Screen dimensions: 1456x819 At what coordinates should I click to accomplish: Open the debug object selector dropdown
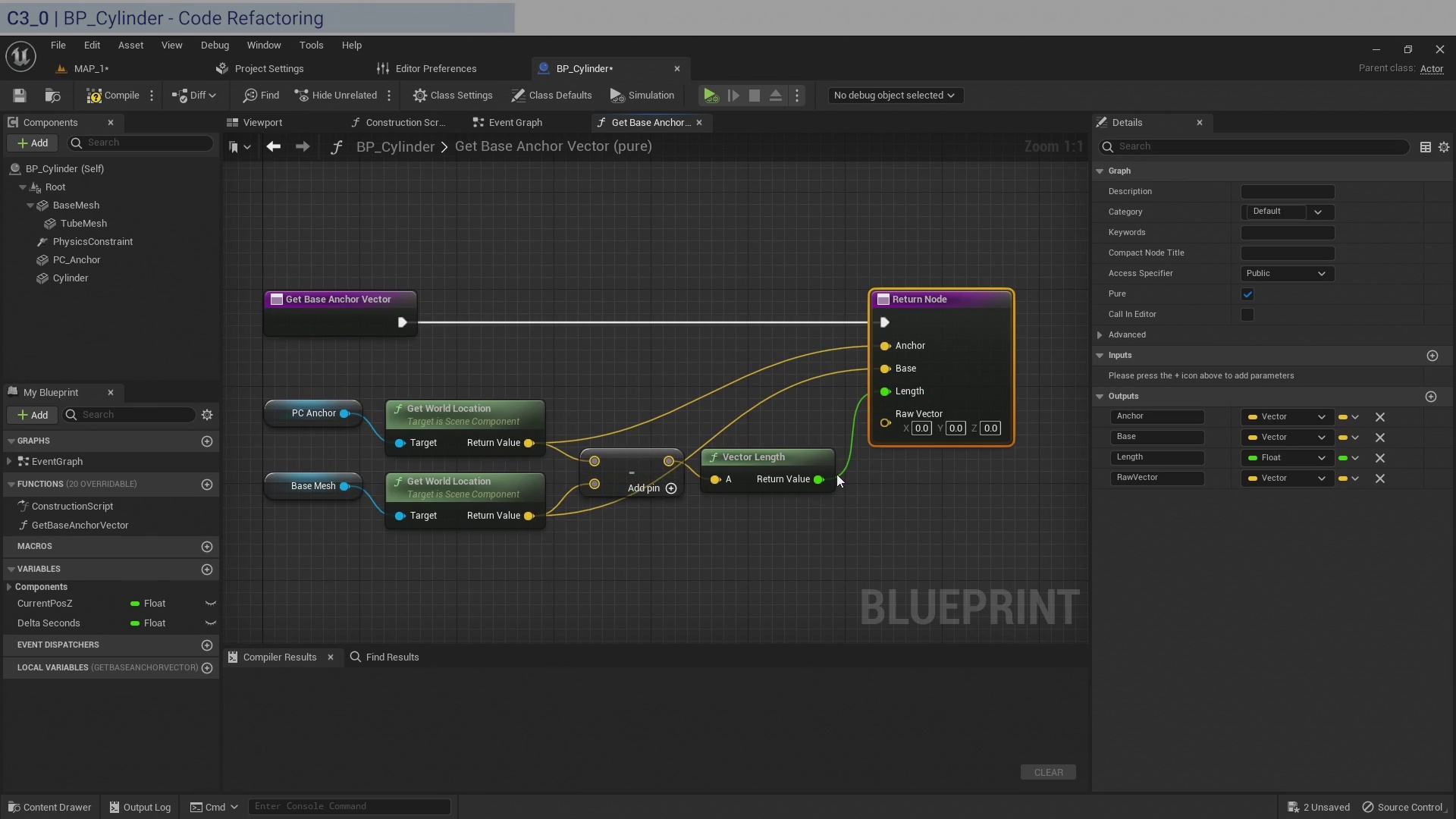pos(895,96)
